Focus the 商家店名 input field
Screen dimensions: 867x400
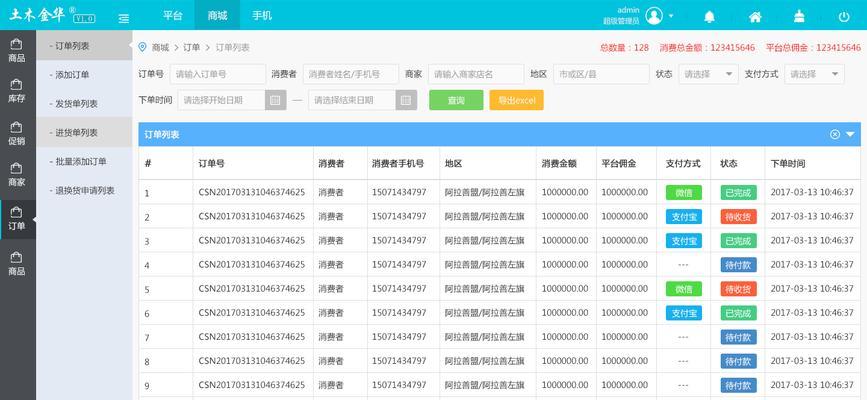click(x=476, y=74)
